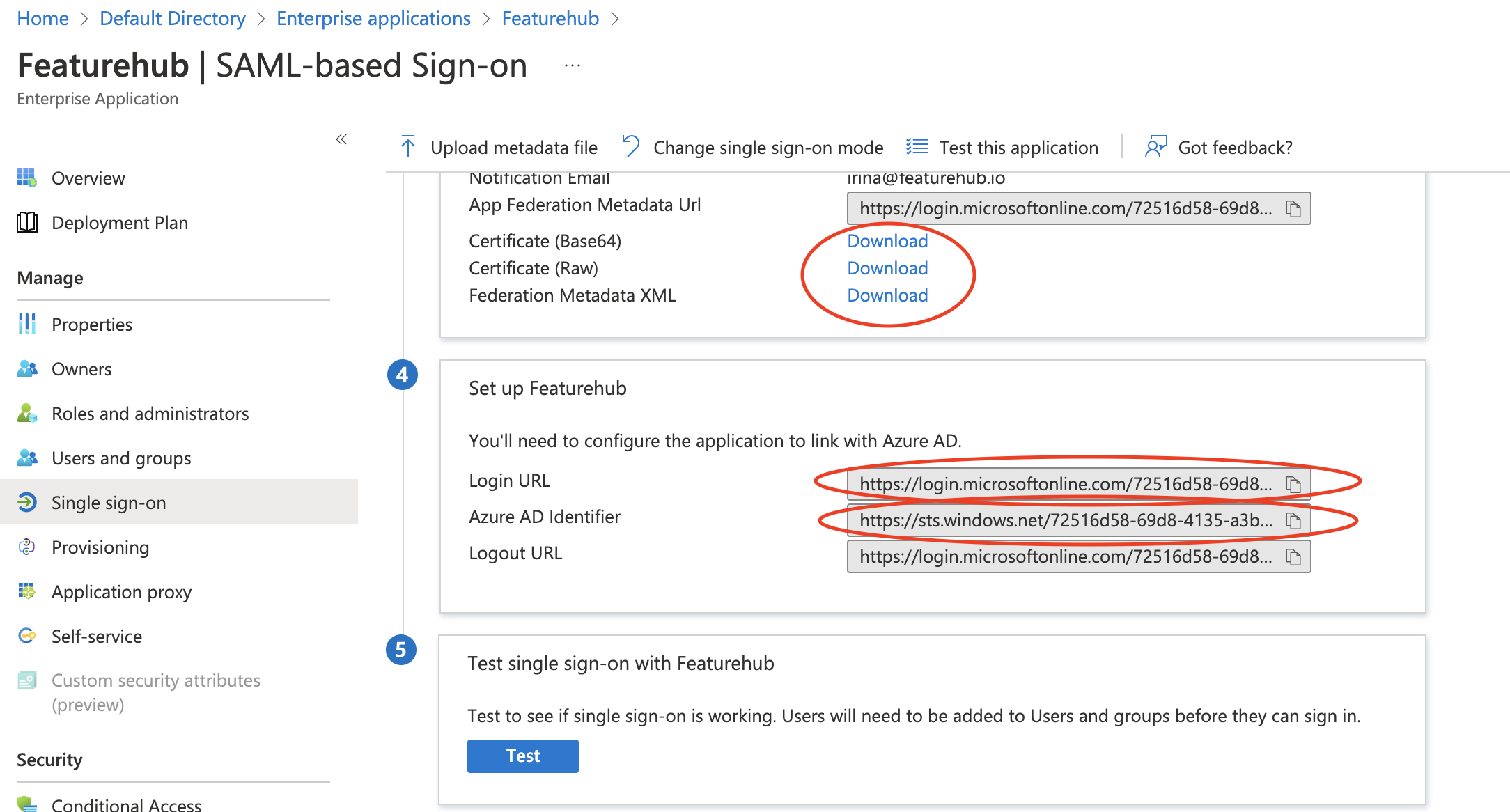Open Test this application
Screen dimensions: 1510x812
tap(1019, 147)
